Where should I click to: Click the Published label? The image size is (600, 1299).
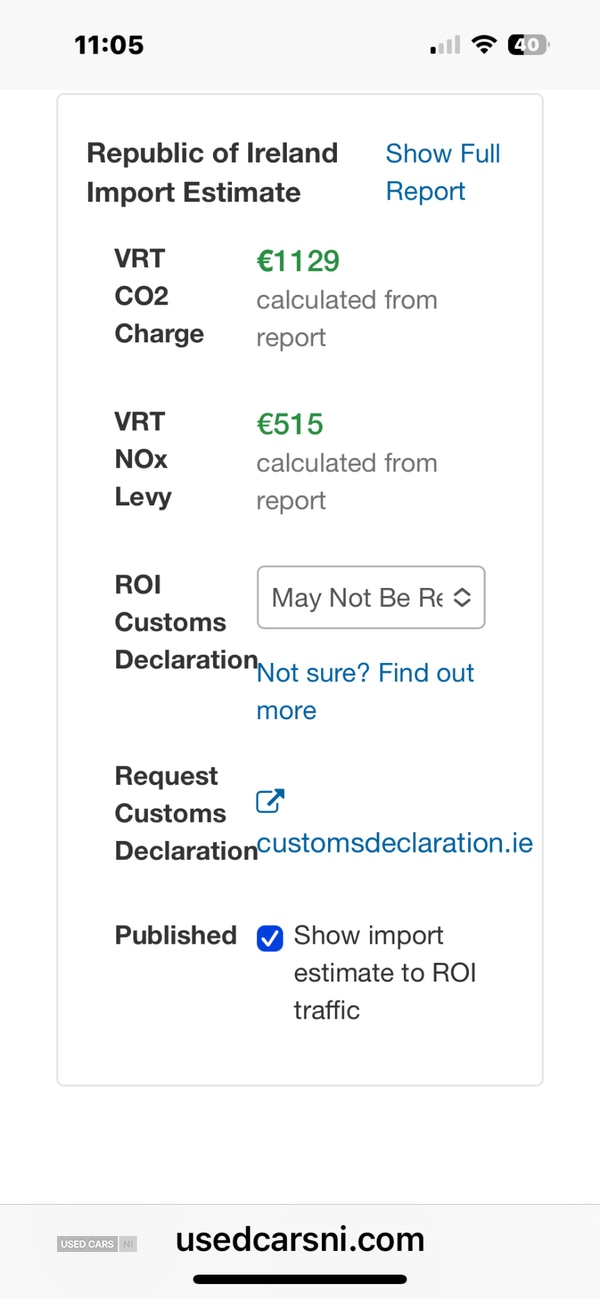pos(176,936)
